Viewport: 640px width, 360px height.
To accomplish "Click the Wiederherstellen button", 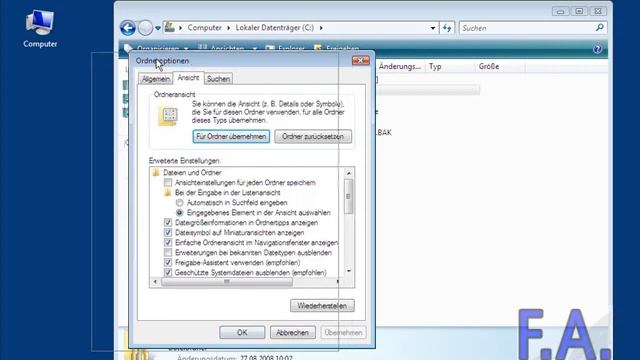I will [322, 306].
